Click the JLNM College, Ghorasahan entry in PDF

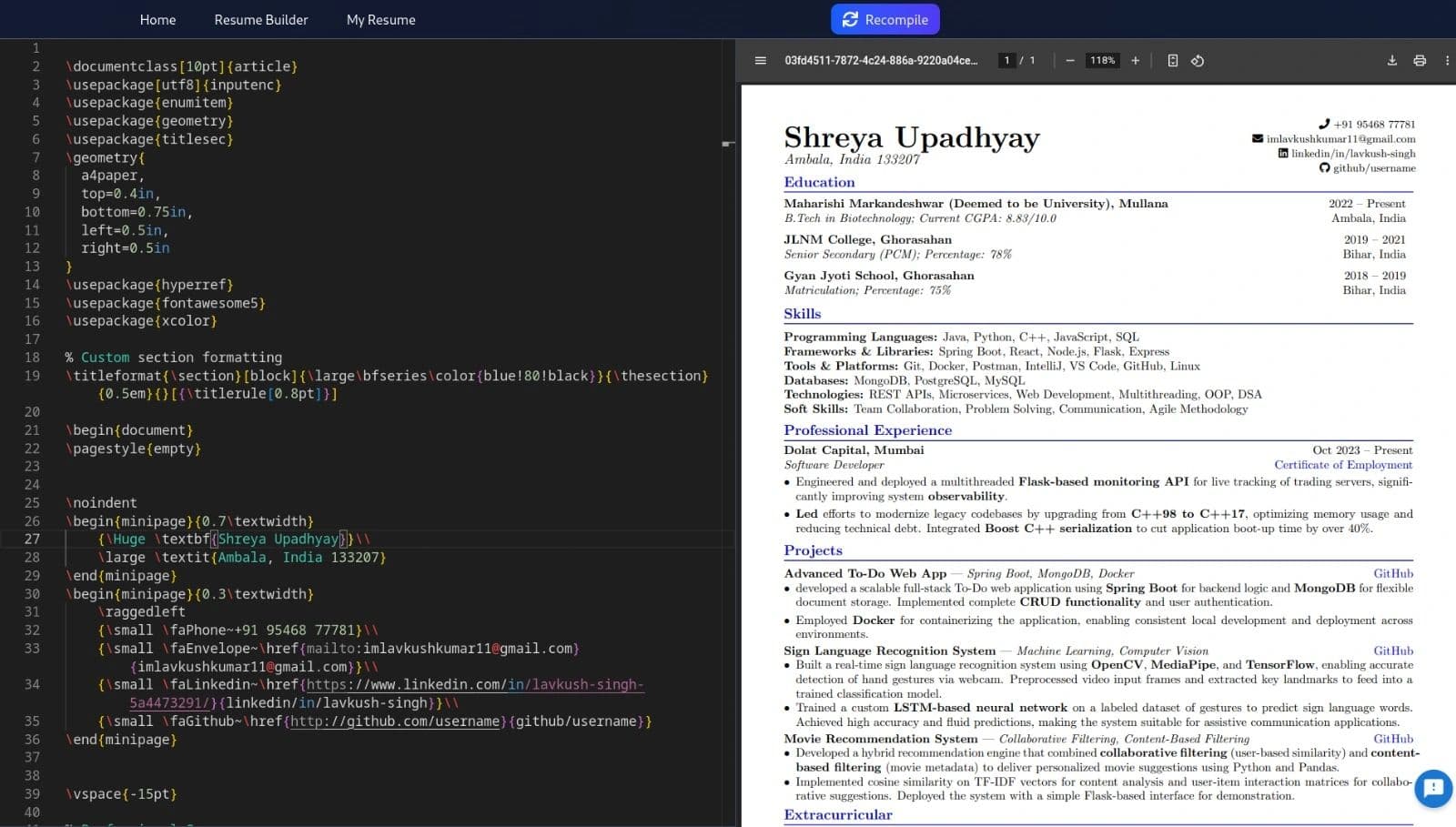coord(867,240)
